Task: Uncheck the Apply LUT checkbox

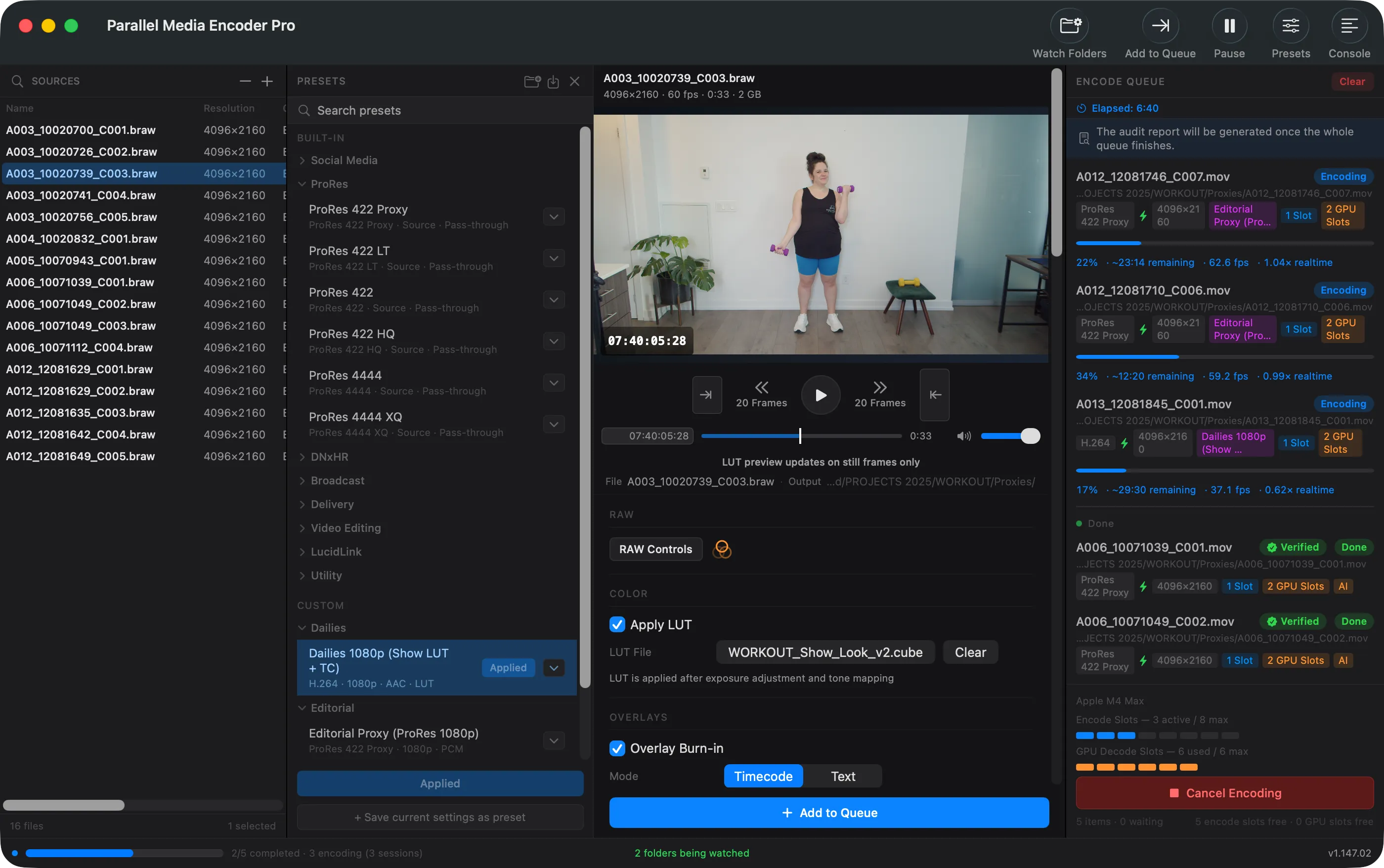Action: [617, 625]
